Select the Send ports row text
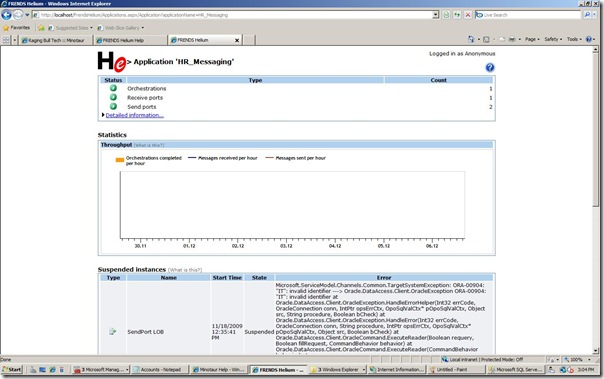Viewport: 604px width, 379px height. tap(142, 107)
